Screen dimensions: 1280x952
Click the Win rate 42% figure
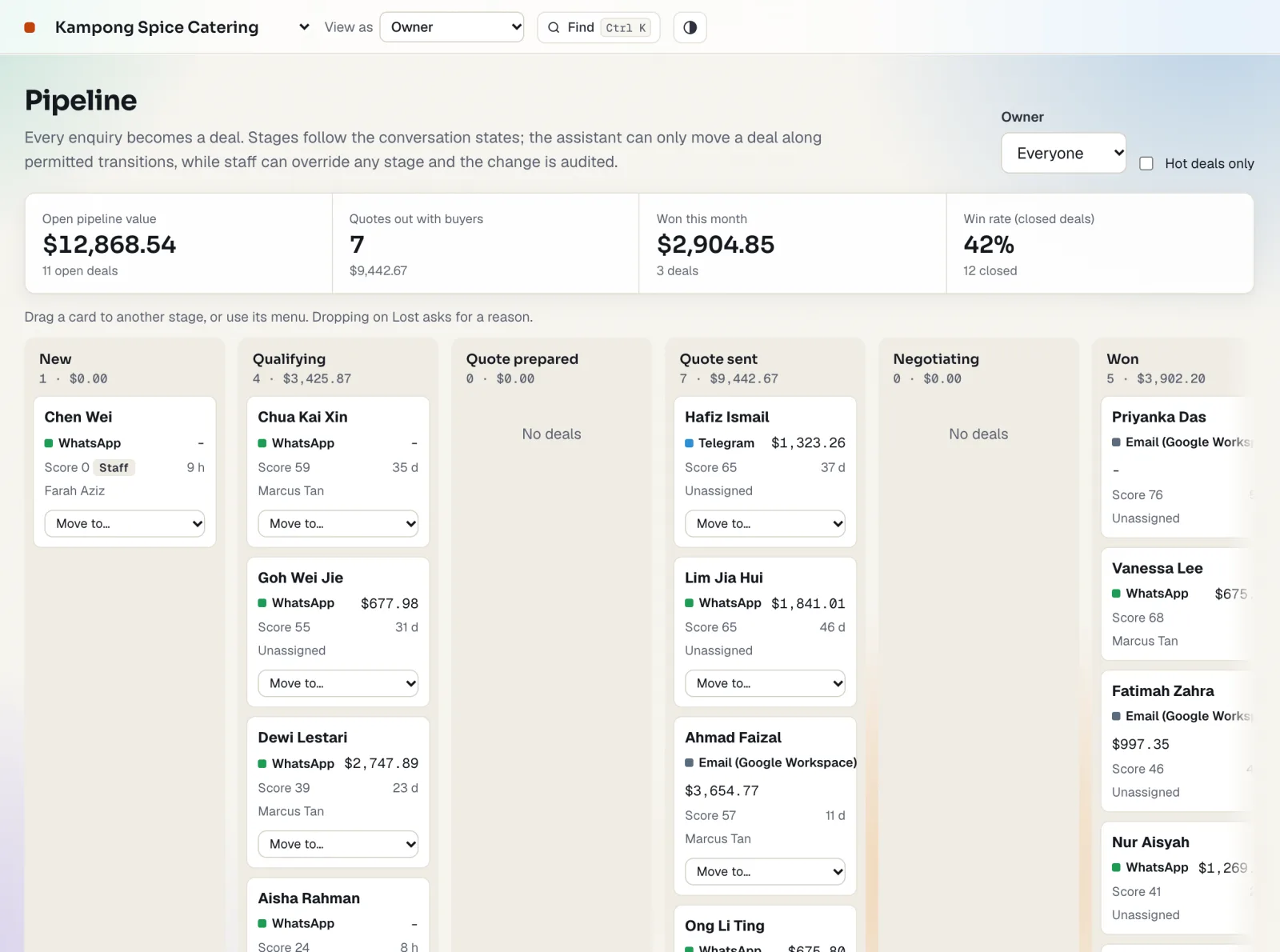click(989, 244)
